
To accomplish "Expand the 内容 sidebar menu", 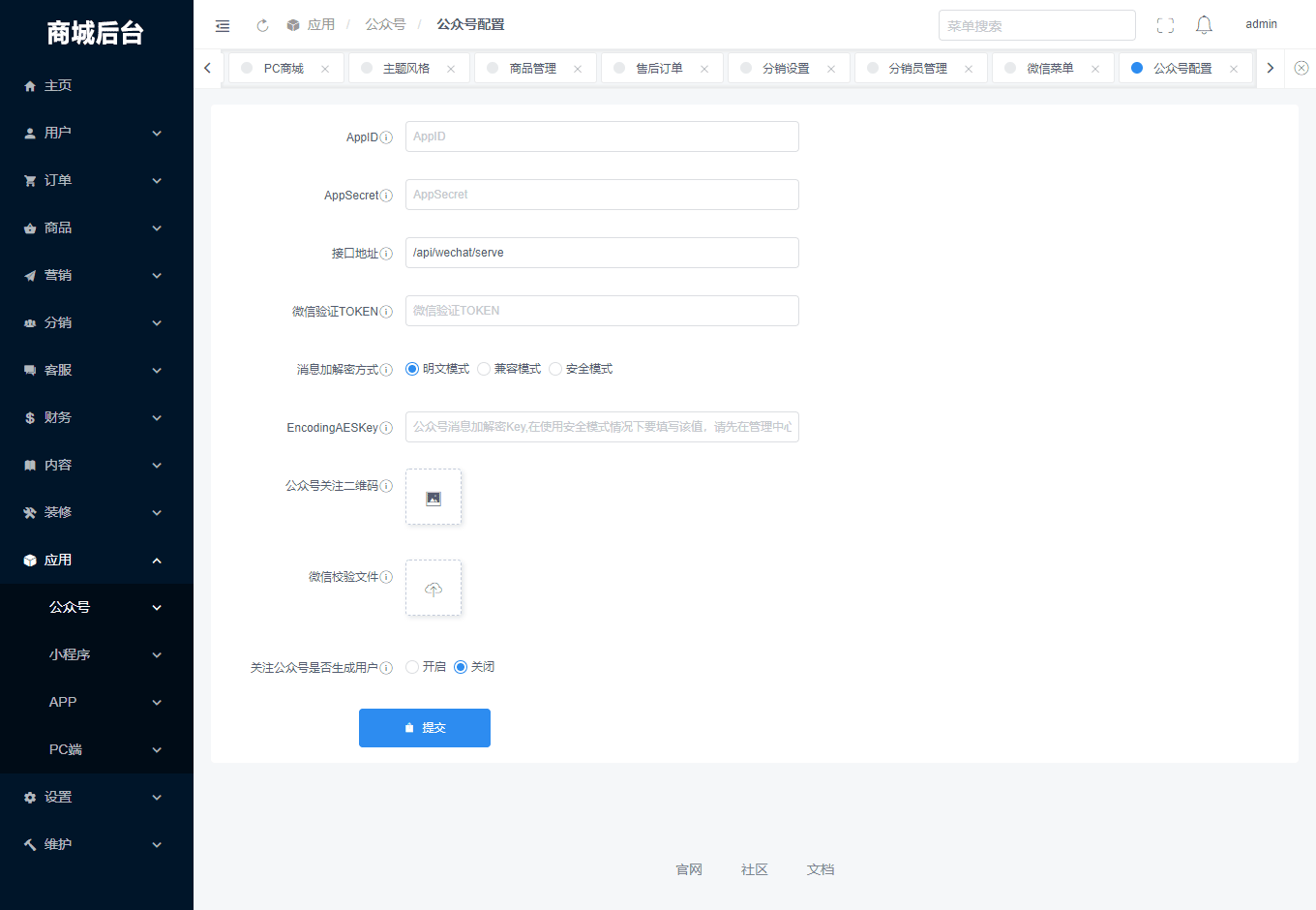I will pos(97,465).
